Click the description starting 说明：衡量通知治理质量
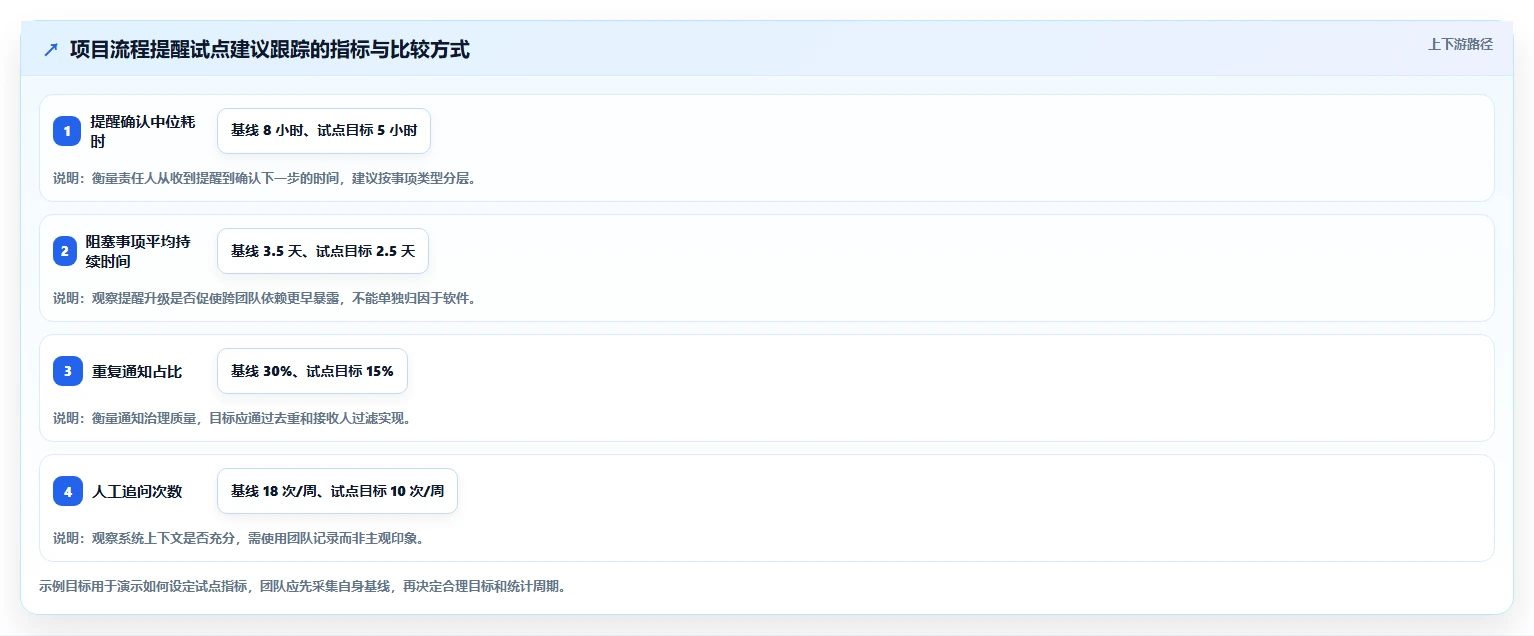This screenshot has width=1534, height=636. pyautogui.click(x=232, y=418)
